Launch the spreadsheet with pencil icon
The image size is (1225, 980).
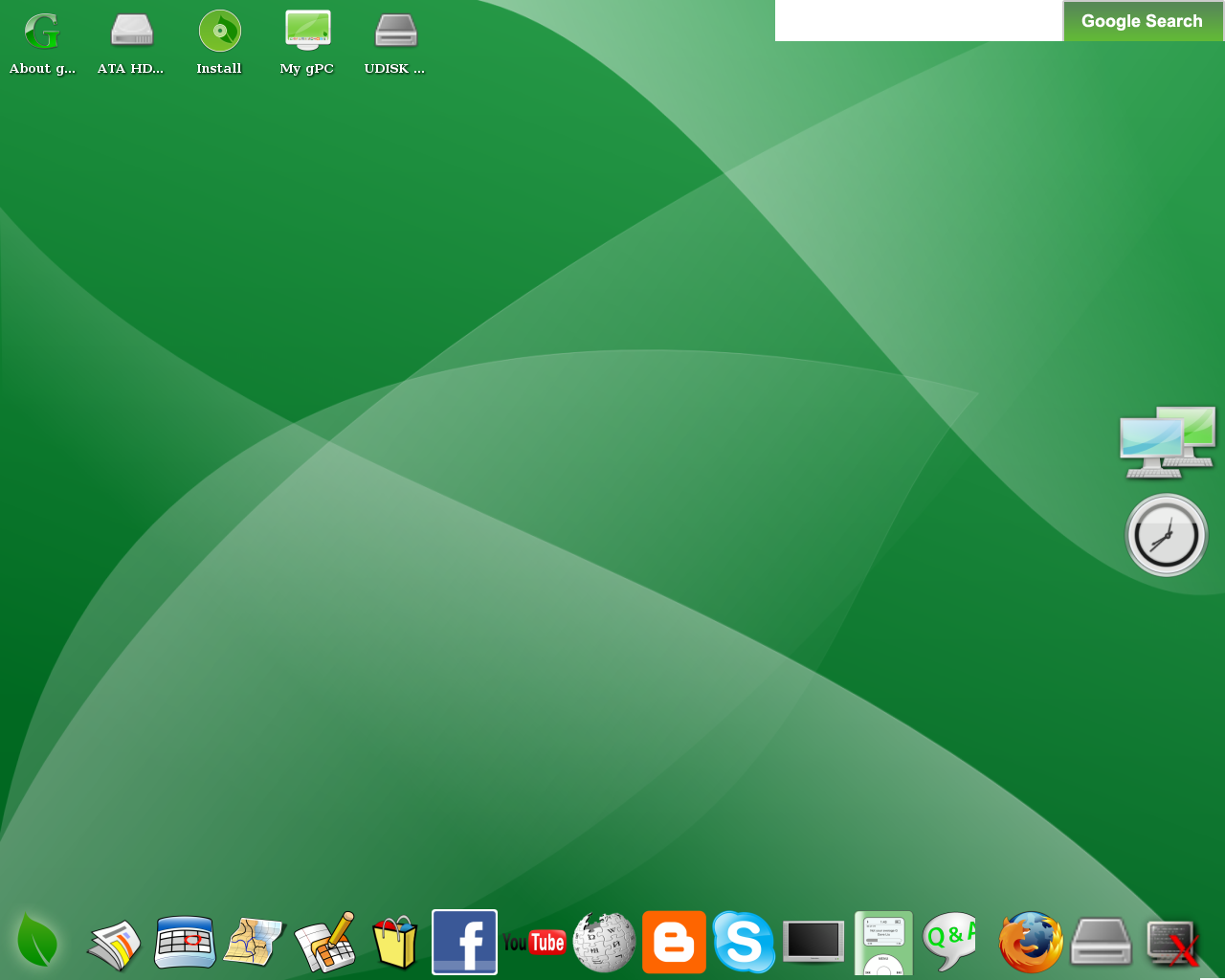click(325, 943)
